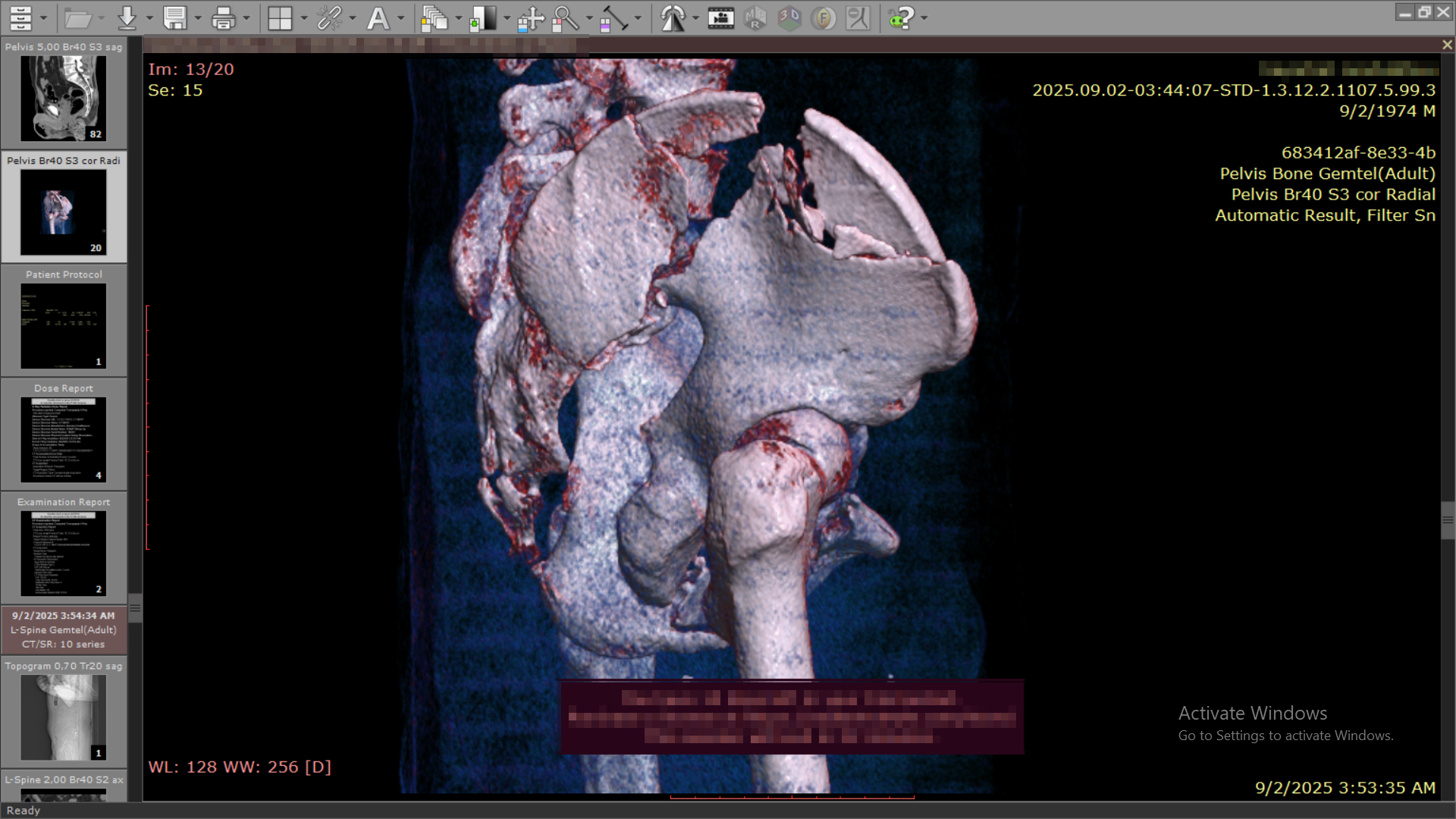
Task: Expand the zoom tool dropdown arrow
Action: click(x=588, y=18)
